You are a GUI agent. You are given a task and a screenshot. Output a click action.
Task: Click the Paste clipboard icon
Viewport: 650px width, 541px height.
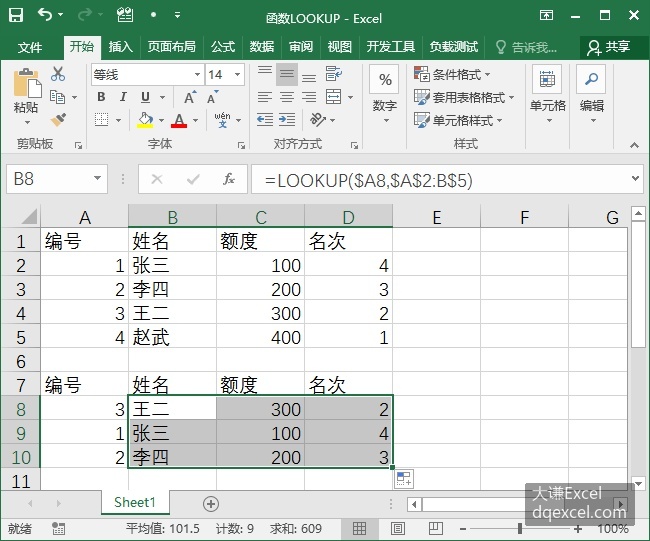[26, 82]
